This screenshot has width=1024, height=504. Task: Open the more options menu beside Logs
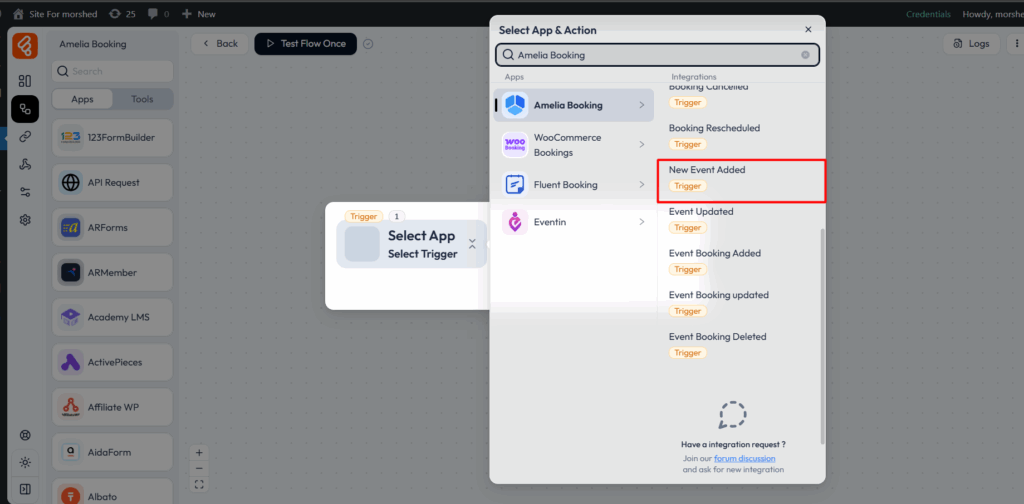[1016, 44]
